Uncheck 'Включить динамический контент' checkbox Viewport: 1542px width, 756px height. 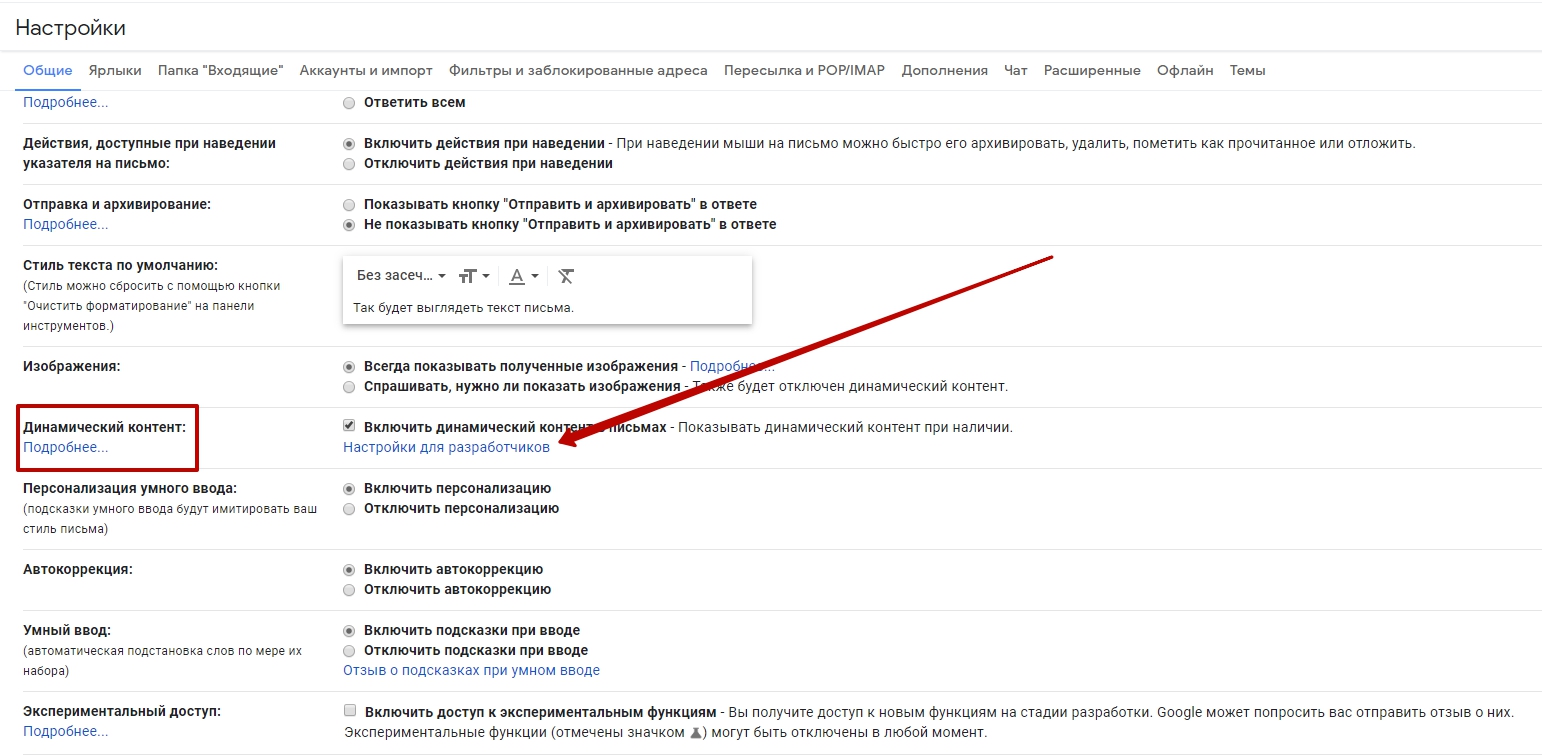(349, 426)
